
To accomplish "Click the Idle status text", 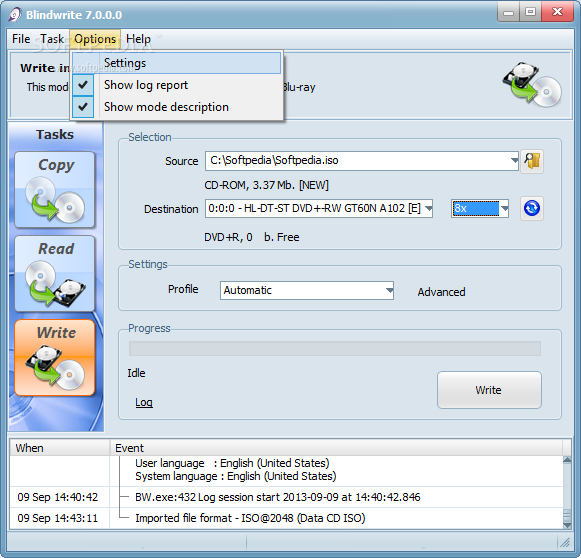I will 136,373.
